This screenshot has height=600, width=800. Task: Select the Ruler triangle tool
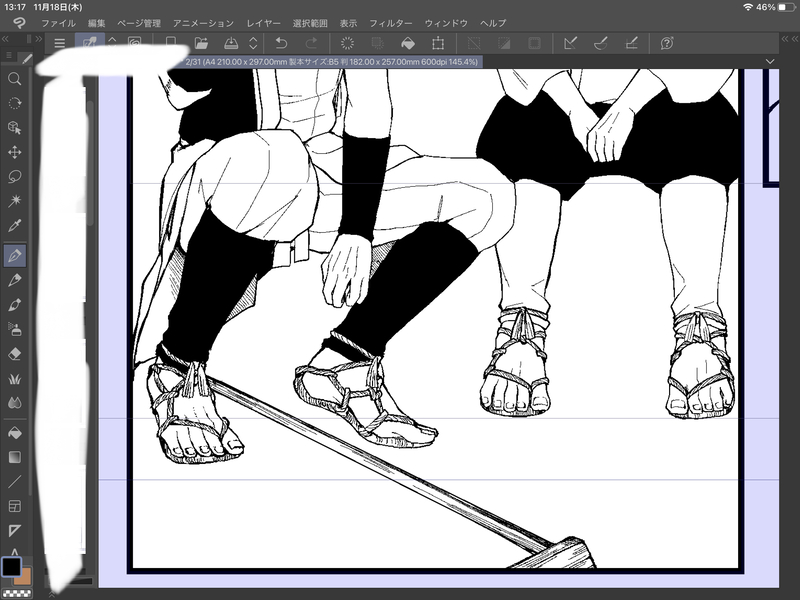(x=14, y=531)
